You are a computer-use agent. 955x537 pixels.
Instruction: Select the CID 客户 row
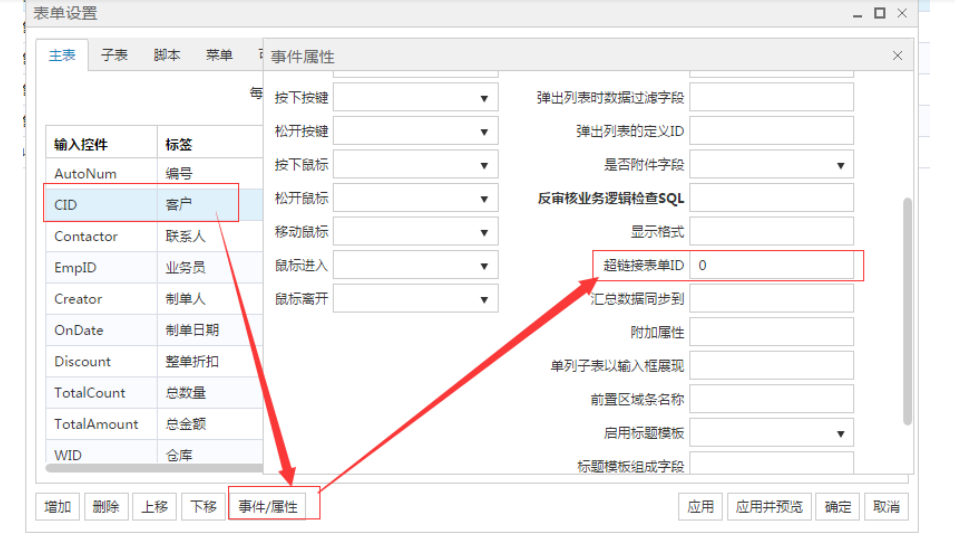[x=140, y=205]
